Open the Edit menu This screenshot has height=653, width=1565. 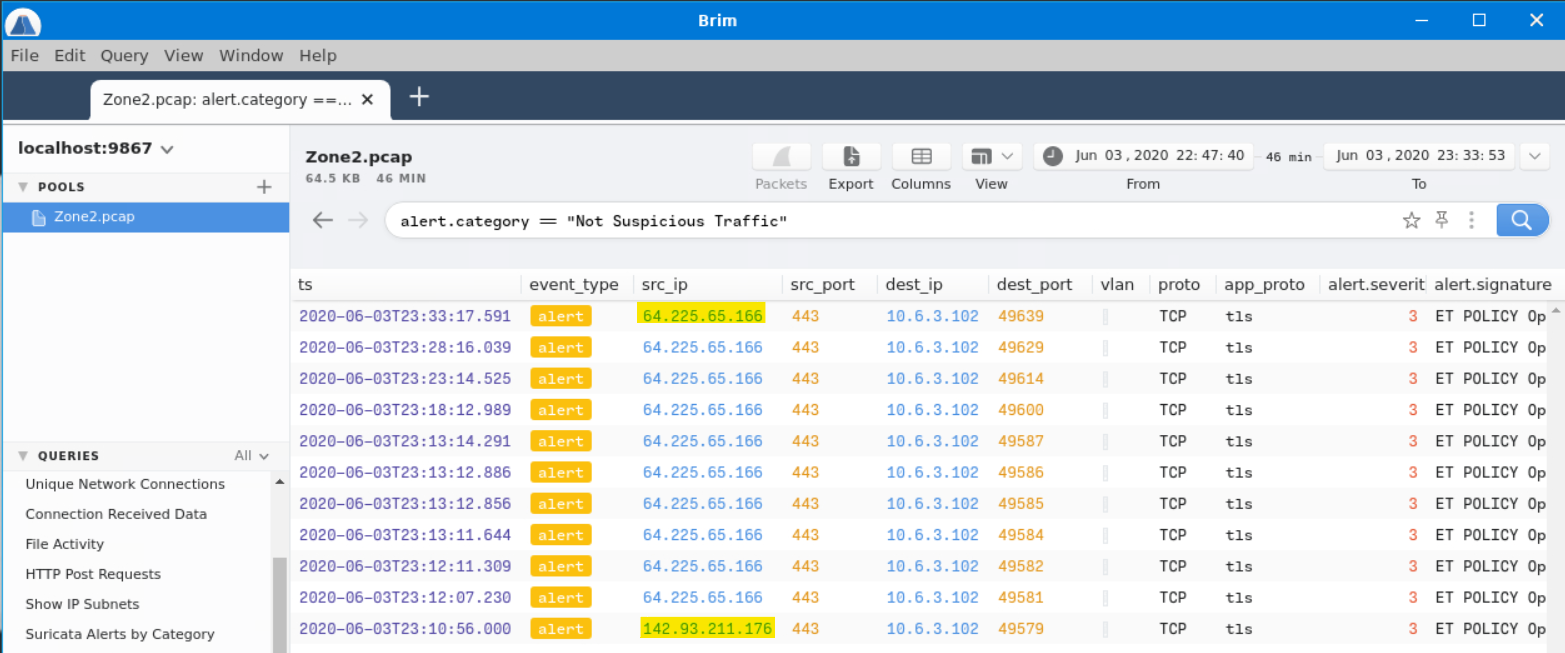pyautogui.click(x=70, y=56)
